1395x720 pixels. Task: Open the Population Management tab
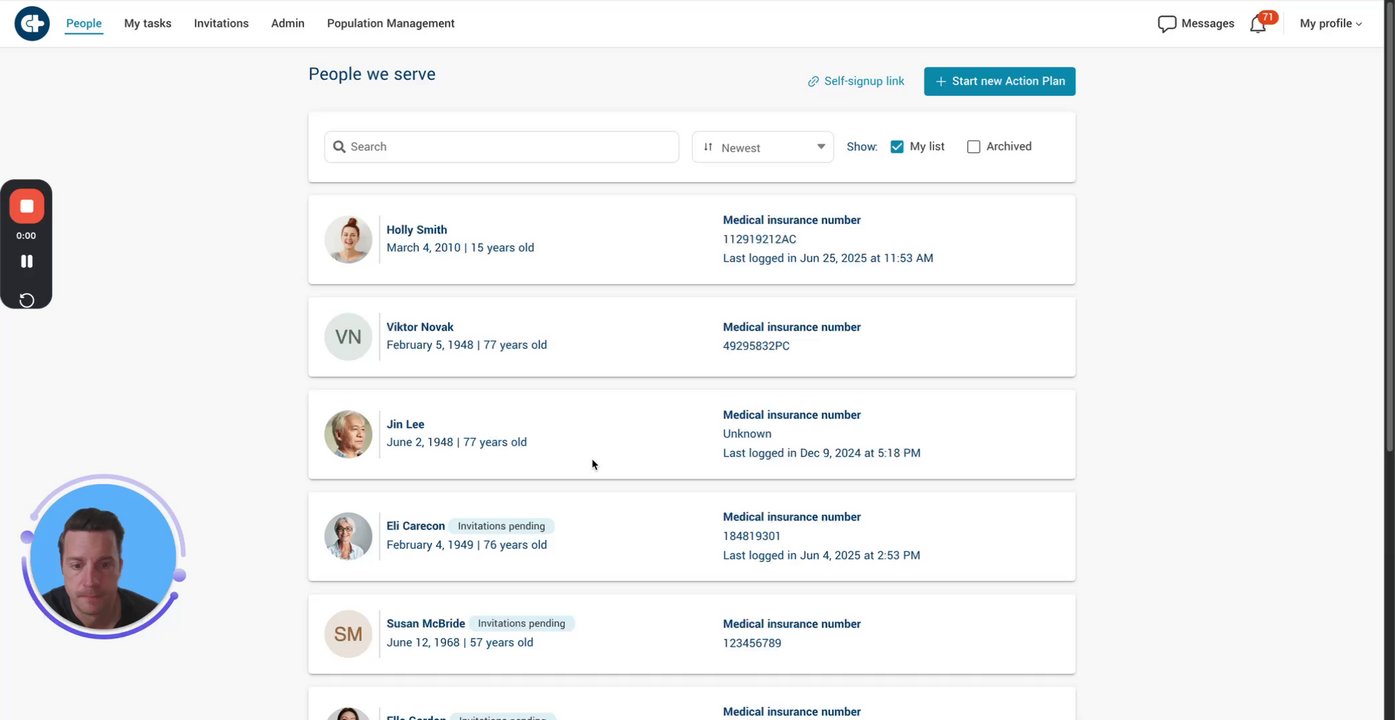click(x=390, y=24)
